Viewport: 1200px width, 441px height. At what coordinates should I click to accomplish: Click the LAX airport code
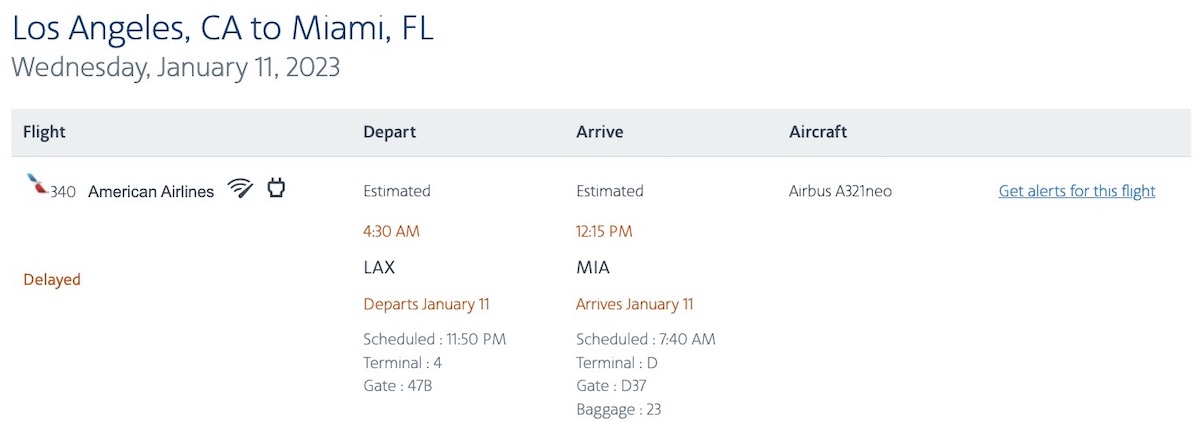tap(379, 267)
